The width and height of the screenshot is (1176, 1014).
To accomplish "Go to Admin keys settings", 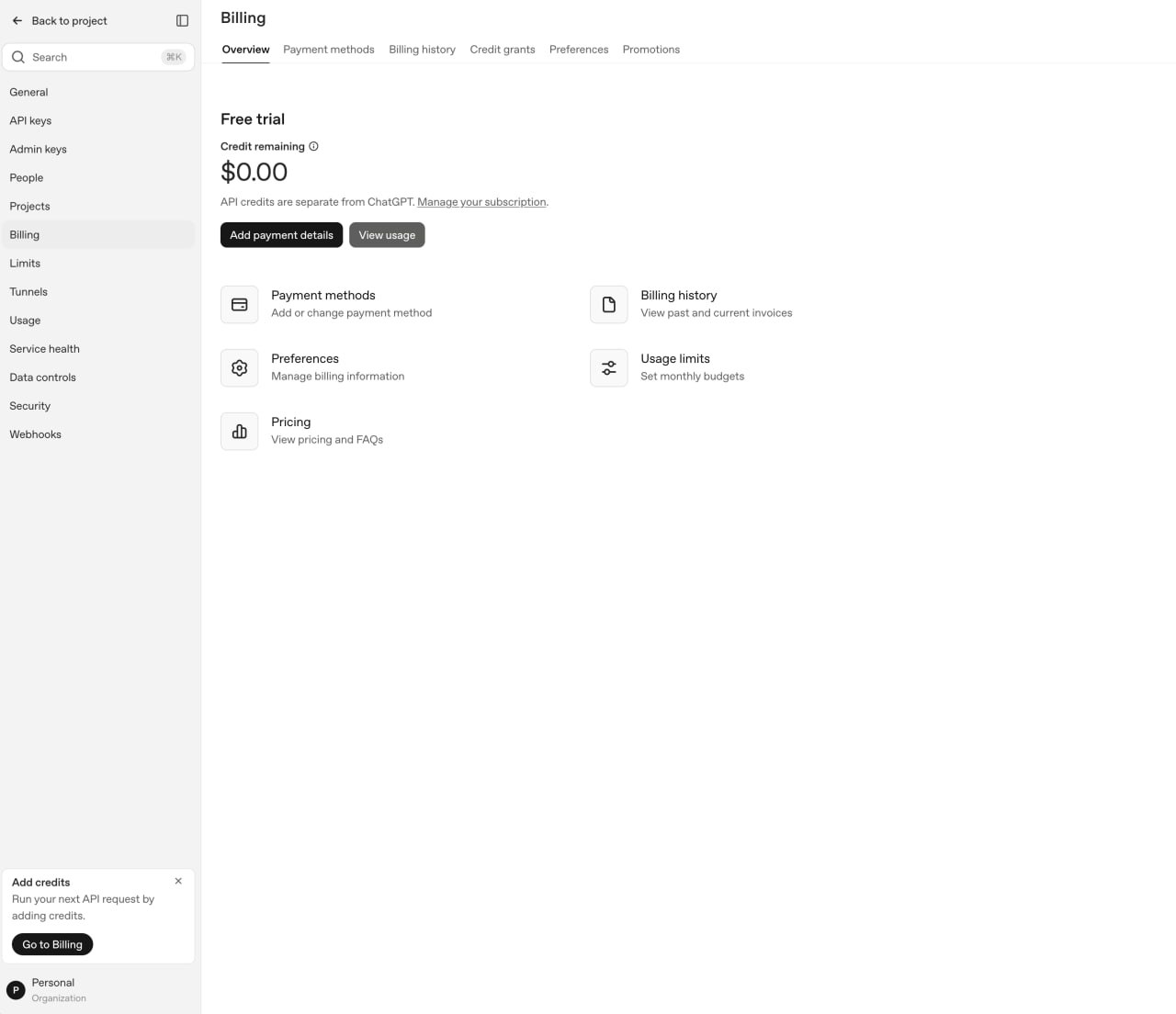I will pos(98,149).
